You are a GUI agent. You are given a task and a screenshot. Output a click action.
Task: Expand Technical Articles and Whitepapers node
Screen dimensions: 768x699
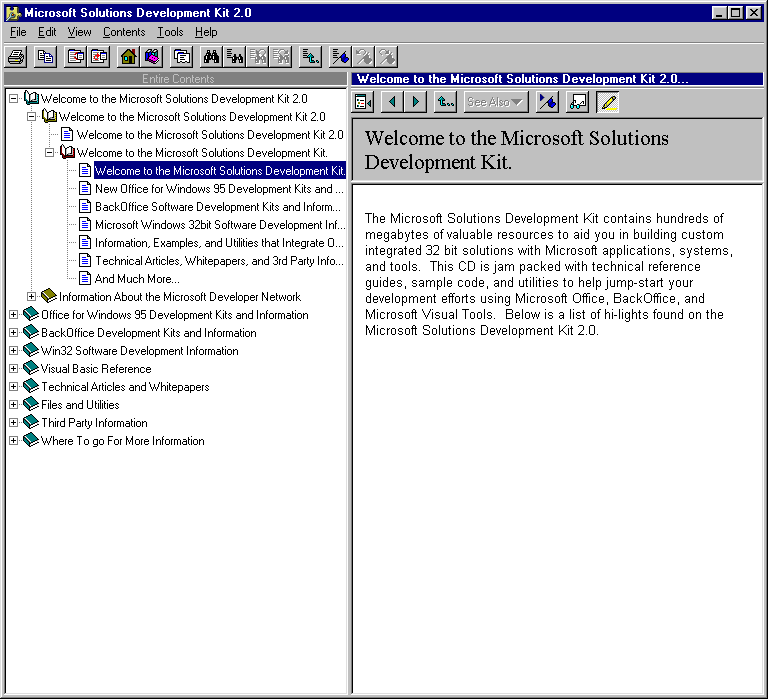point(14,386)
